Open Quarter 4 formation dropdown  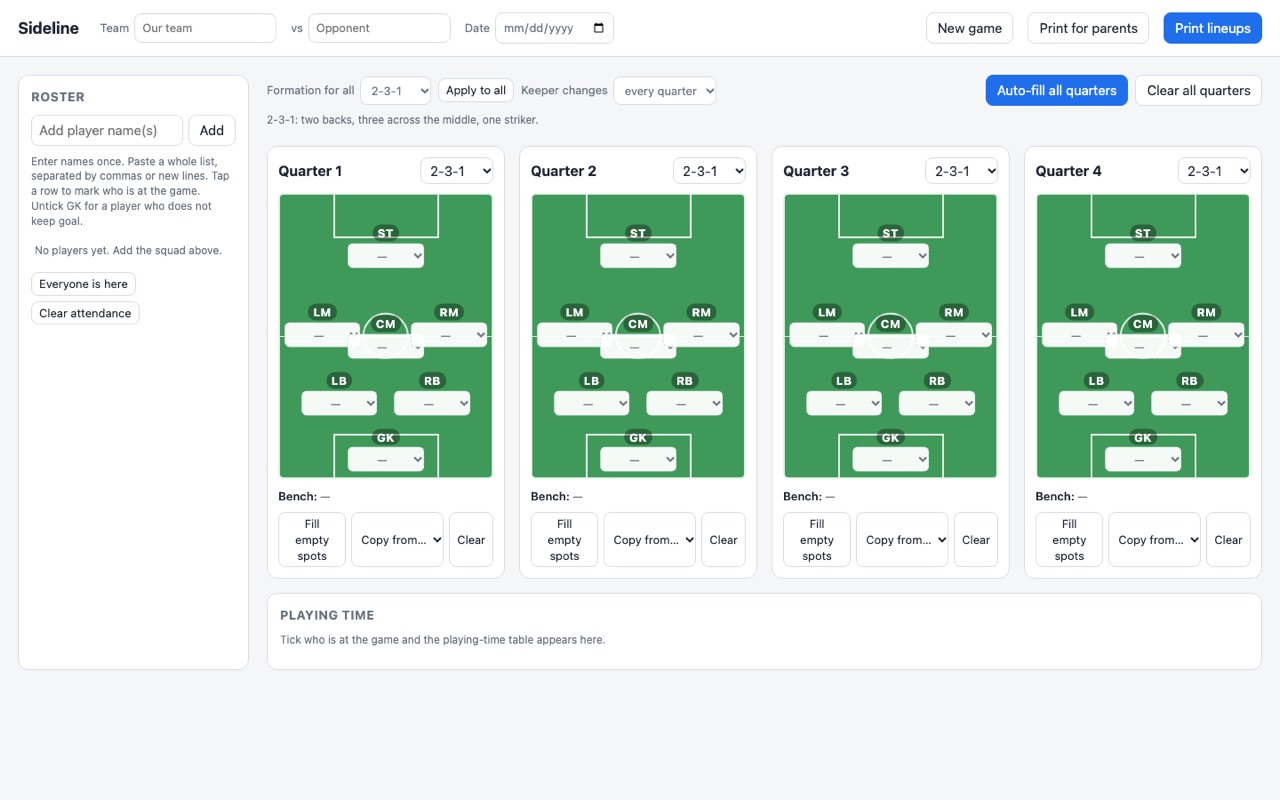(x=1214, y=171)
